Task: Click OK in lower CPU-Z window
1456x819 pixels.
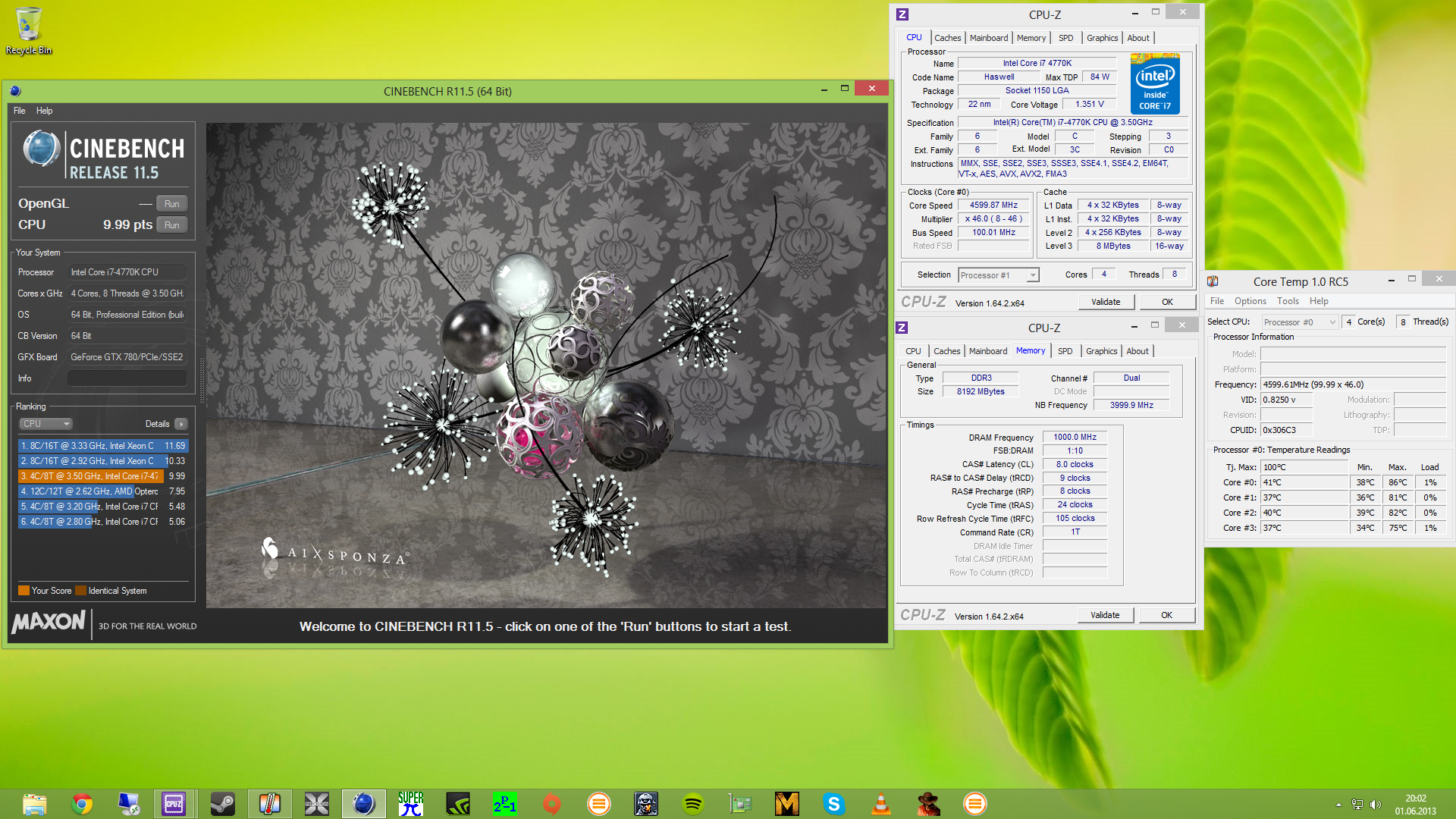Action: point(1167,615)
